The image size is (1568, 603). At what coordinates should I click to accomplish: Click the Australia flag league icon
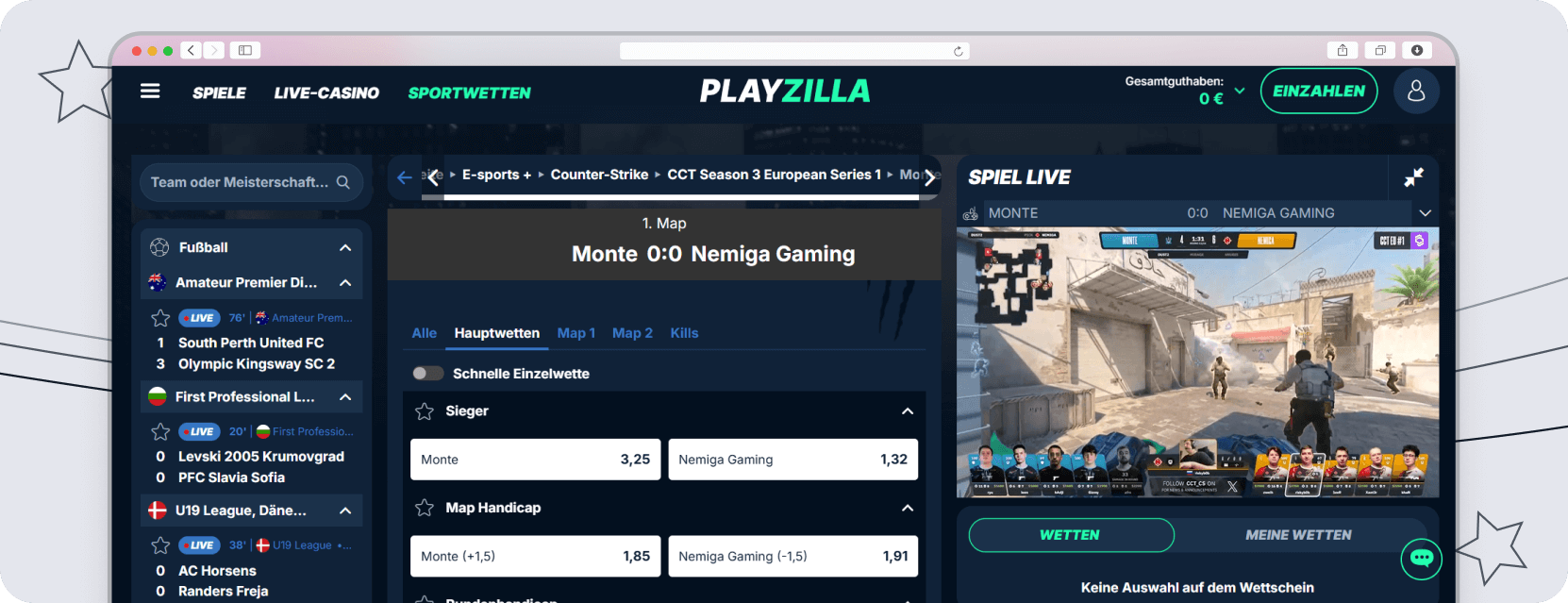158,282
